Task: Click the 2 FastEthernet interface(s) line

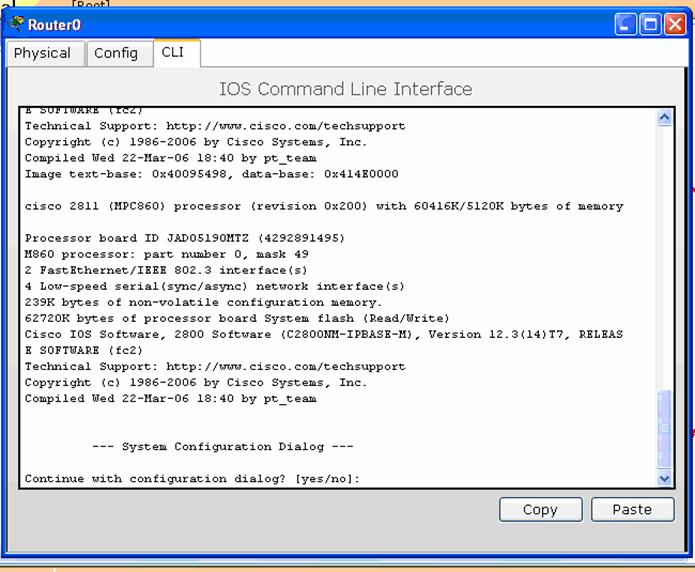Action: tap(165, 270)
